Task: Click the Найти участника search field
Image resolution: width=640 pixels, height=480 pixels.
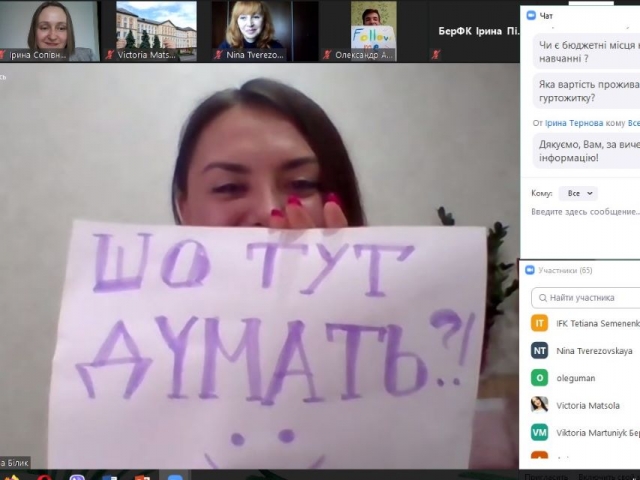Action: point(586,298)
